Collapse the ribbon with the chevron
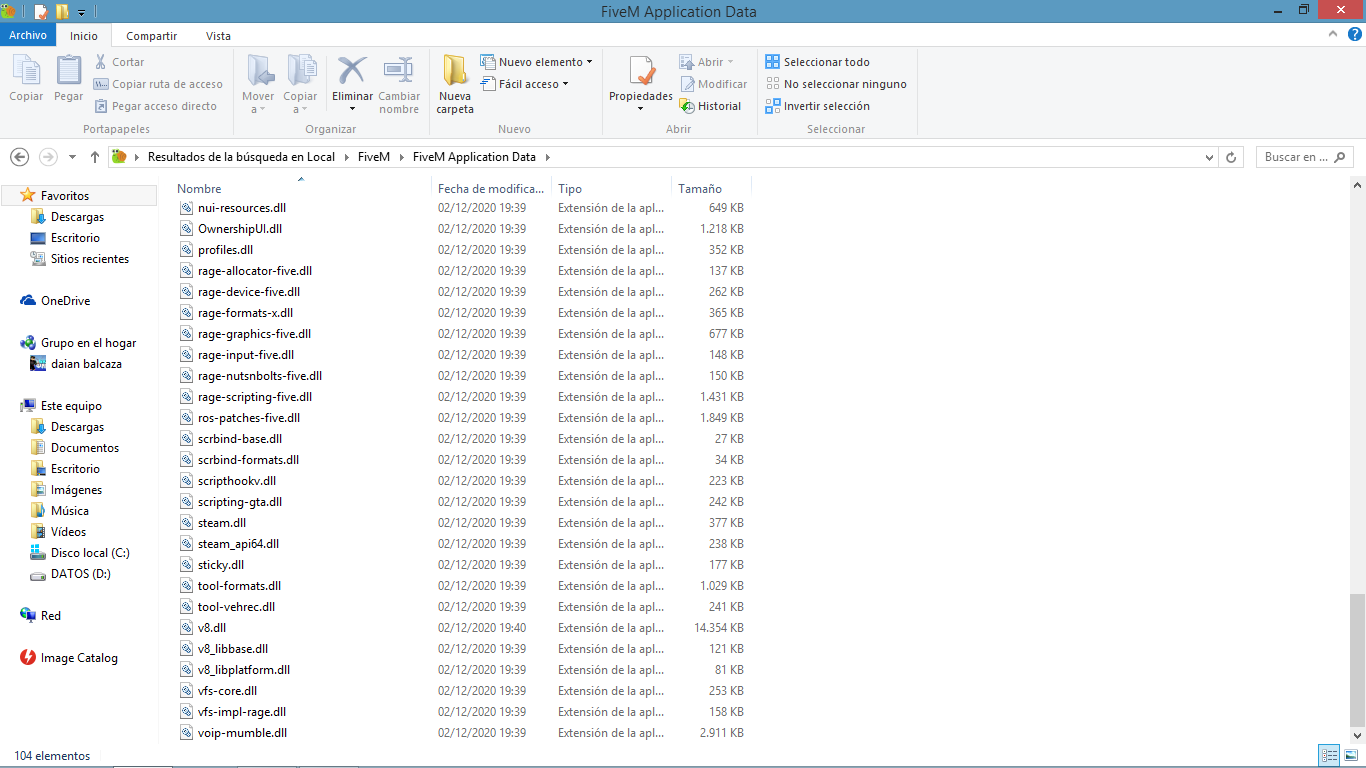The image size is (1366, 768). pos(1332,34)
